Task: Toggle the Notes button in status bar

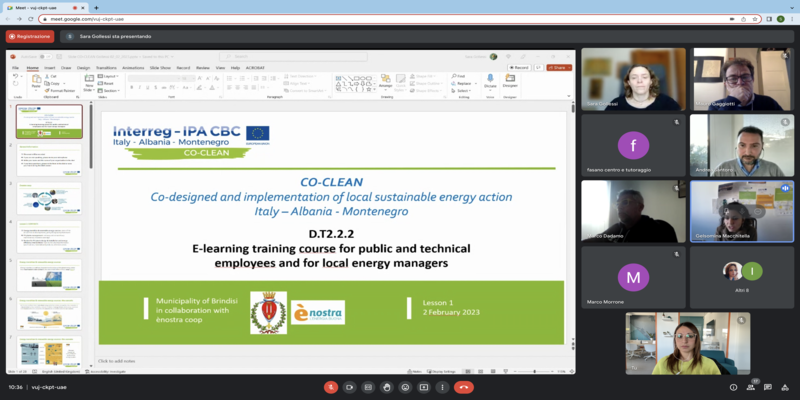Action: [415, 371]
